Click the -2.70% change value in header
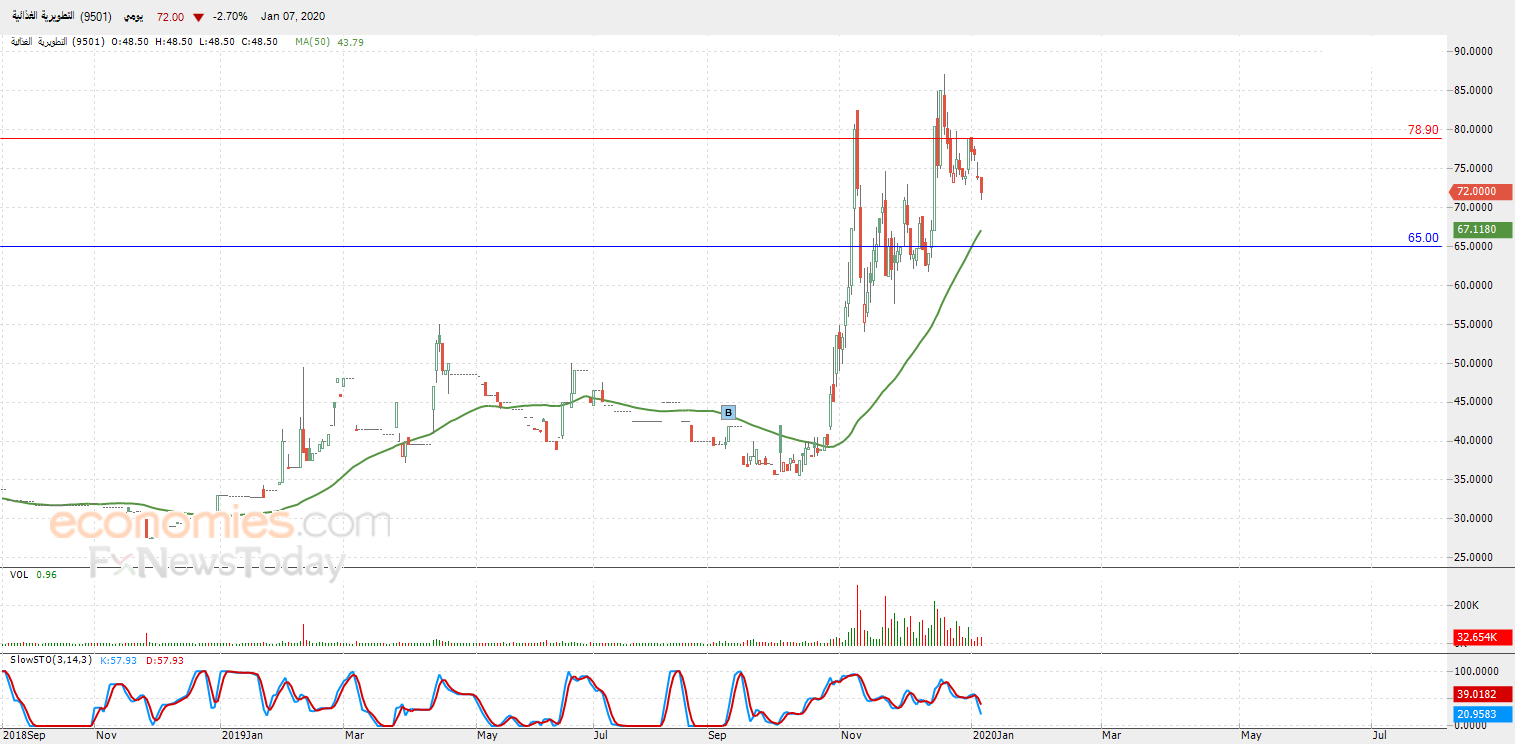Viewport: 1515px width, 744px height. [230, 17]
